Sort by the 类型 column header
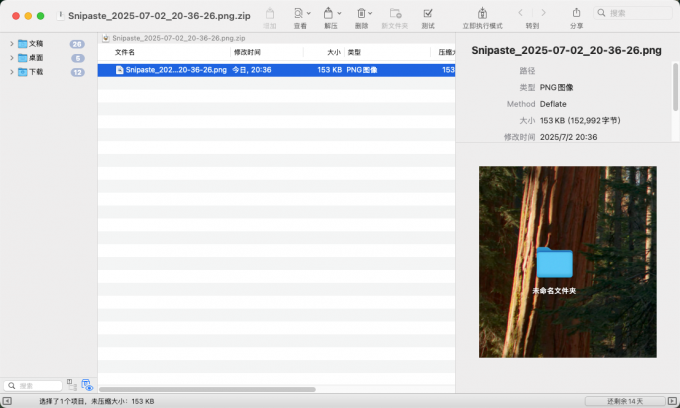This screenshot has height=408, width=680. [x=354, y=52]
